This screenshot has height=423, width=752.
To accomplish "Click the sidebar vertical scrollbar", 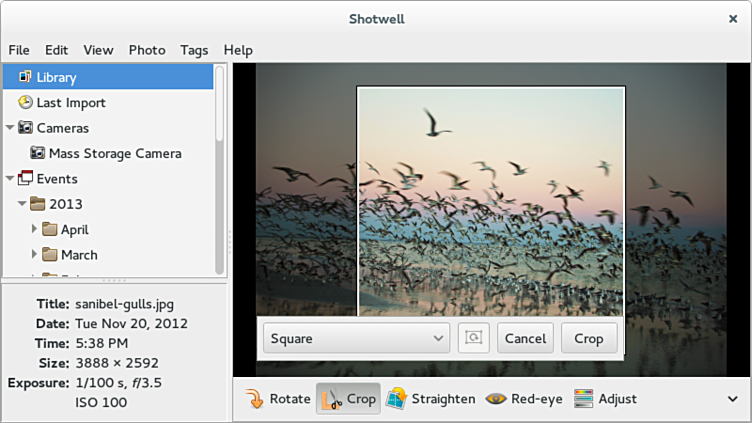I will pos(220,170).
